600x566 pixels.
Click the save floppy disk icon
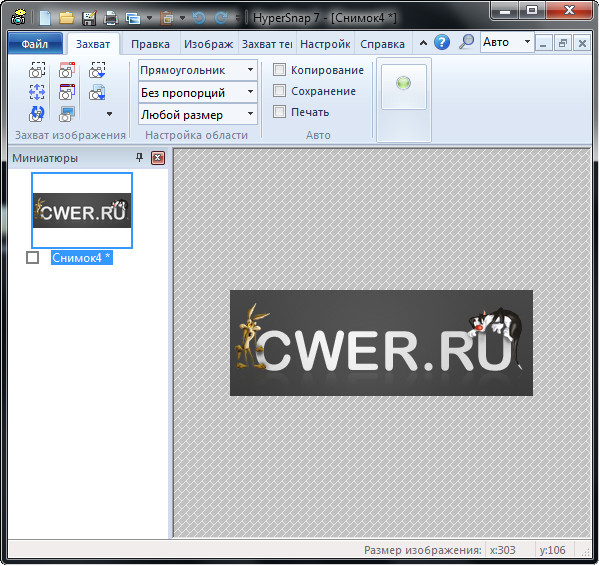(88, 17)
